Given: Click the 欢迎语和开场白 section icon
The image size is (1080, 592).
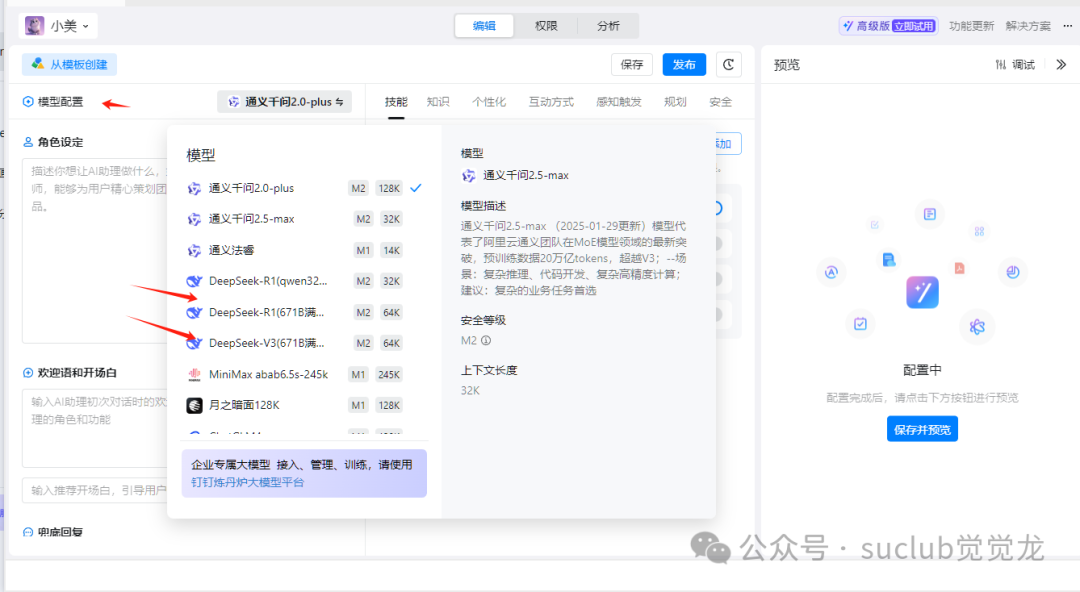Looking at the screenshot, I should [x=28, y=373].
